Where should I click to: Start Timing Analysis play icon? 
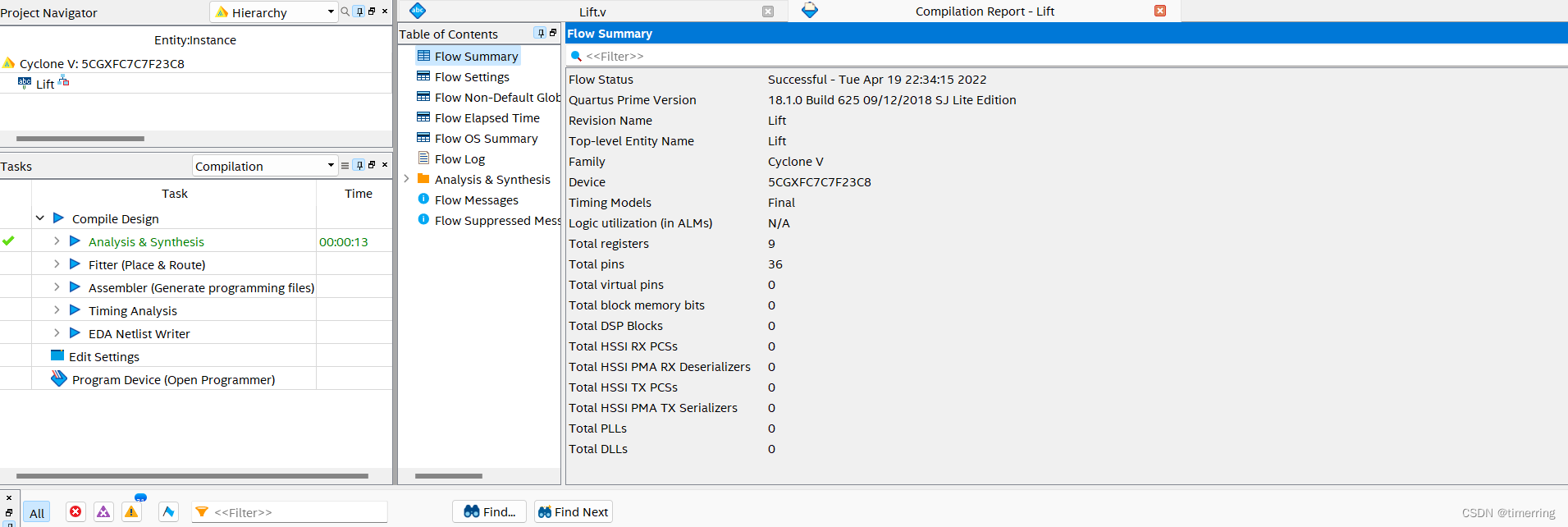click(75, 310)
